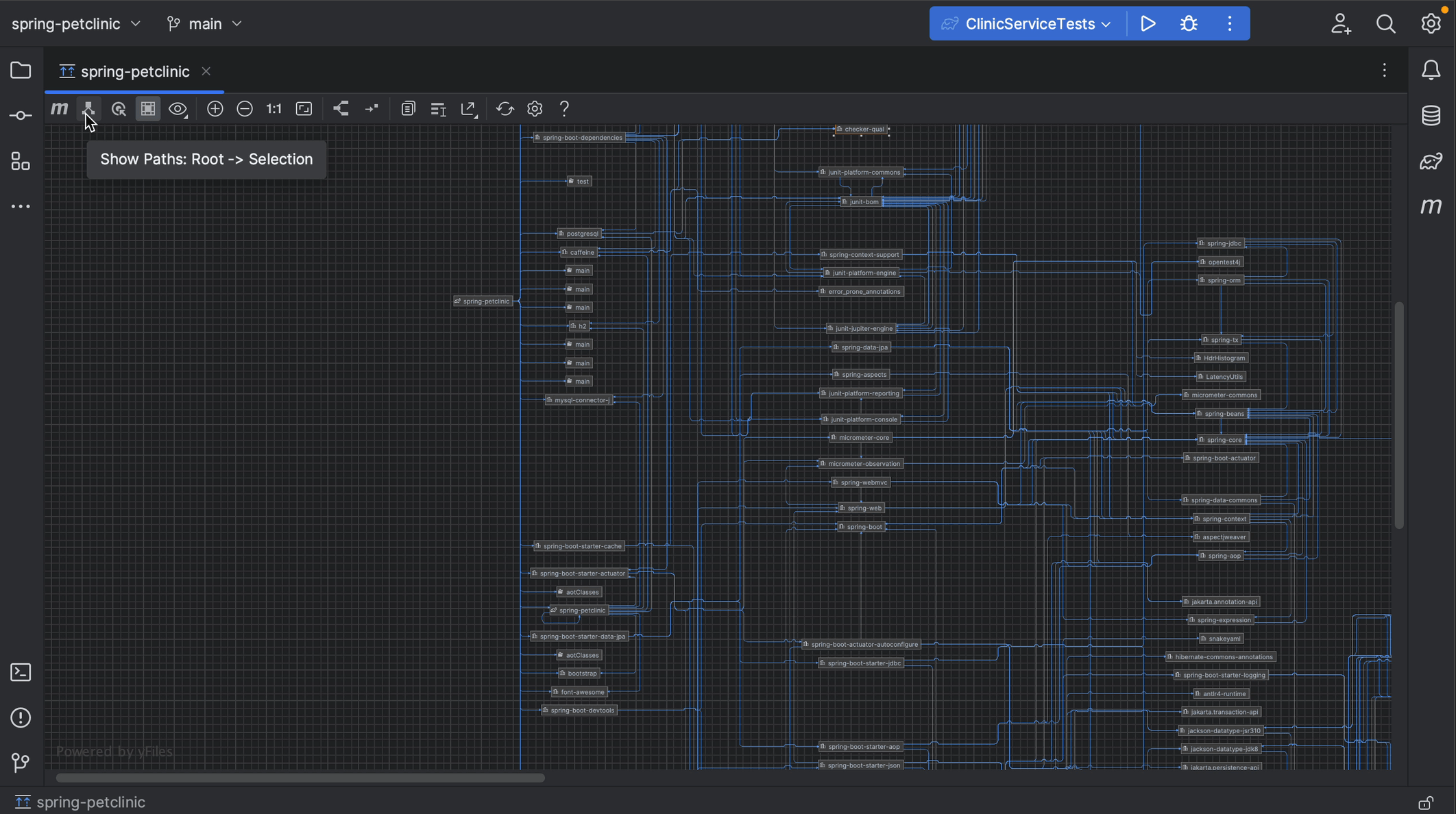
Task: Expand the main branch selector
Action: (204, 23)
